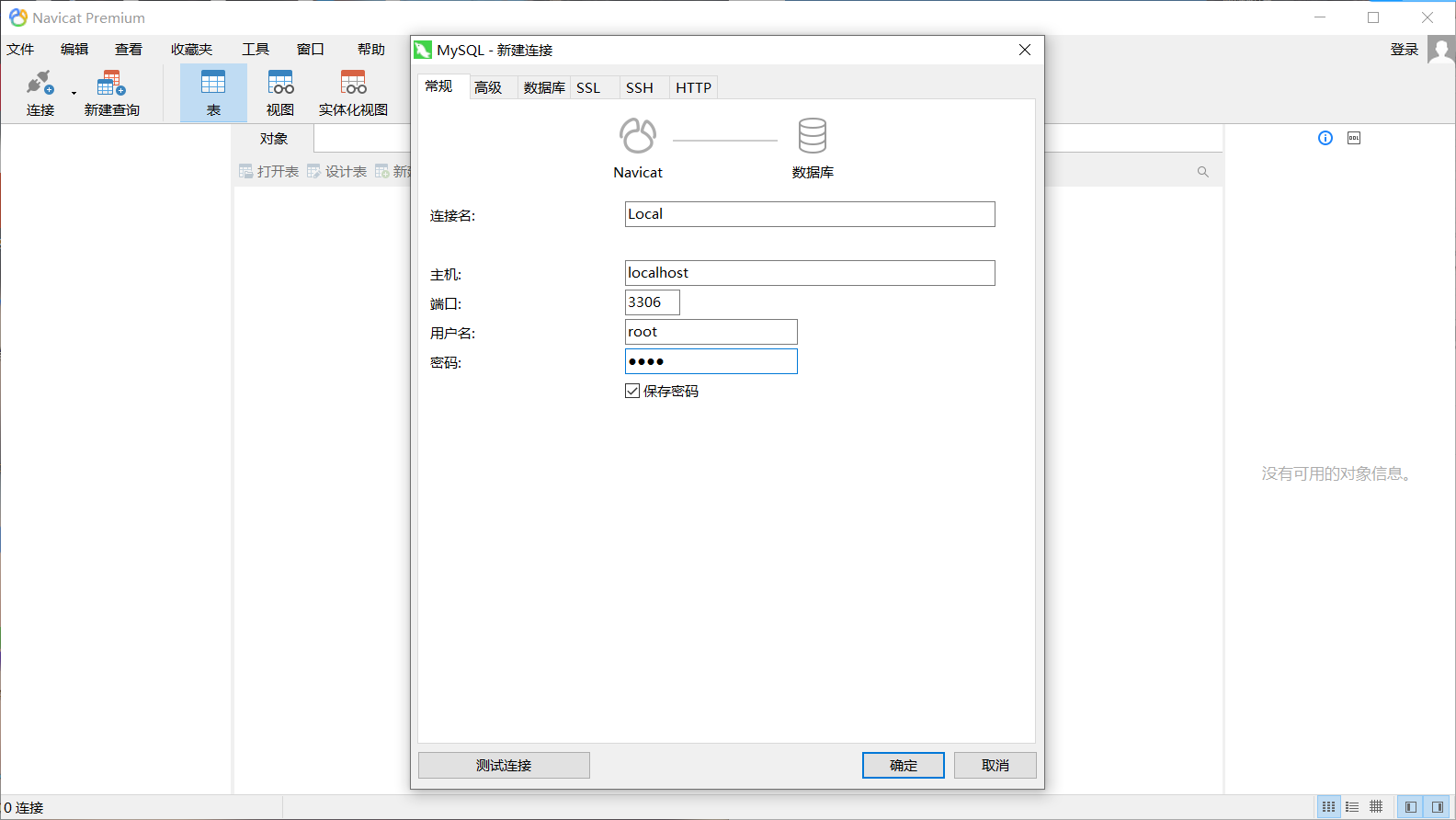Click the 连接名 field containing Local
The image size is (1456, 820).
(x=810, y=214)
